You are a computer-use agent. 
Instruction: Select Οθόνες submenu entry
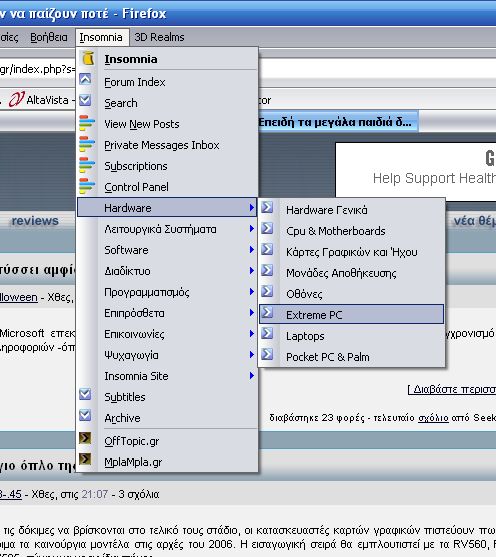(x=351, y=294)
